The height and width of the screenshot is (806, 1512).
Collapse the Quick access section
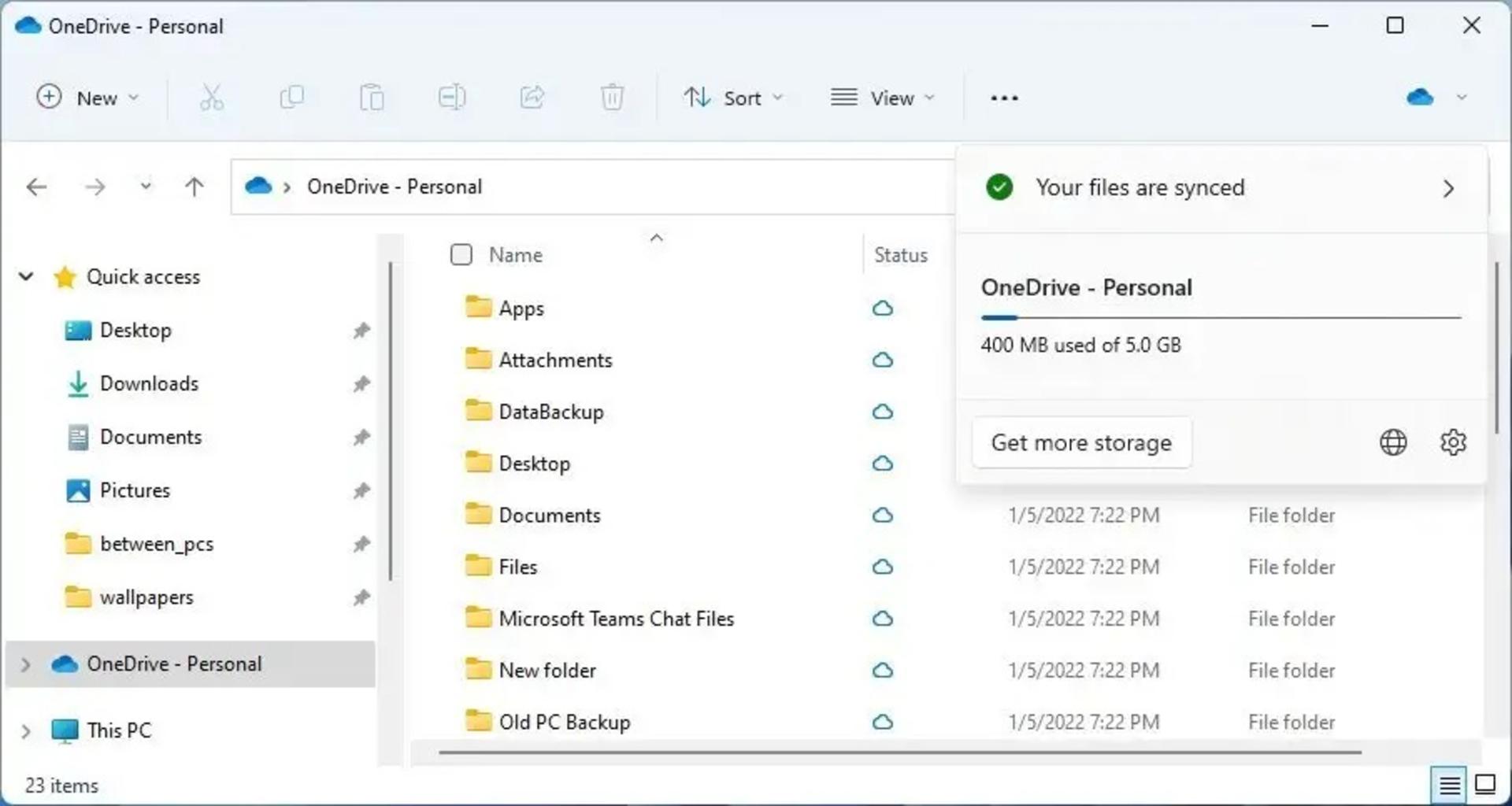(26, 276)
